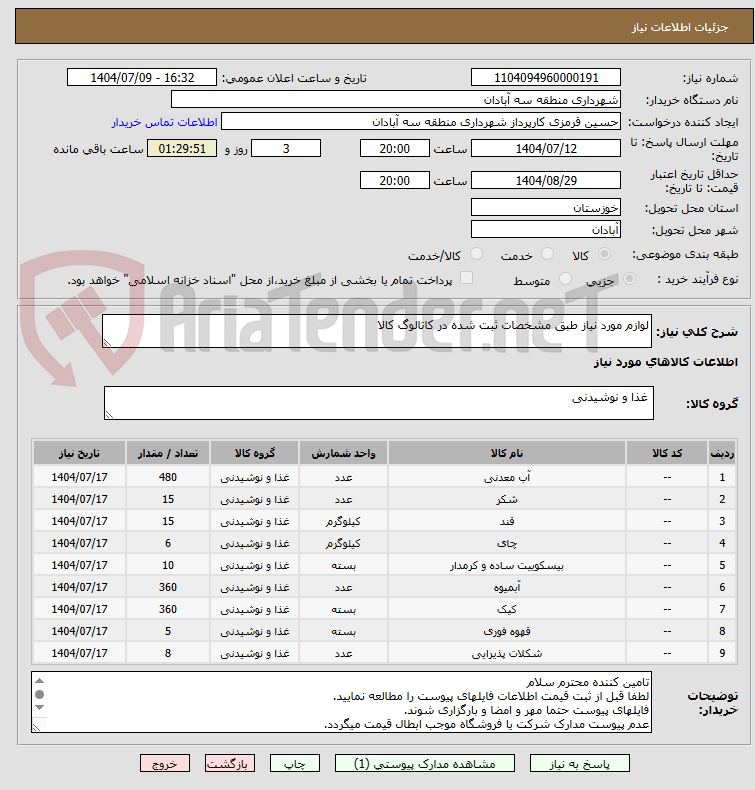Image resolution: width=755 pixels, height=790 pixels.
Task: Click the resize grip of گروه کالا box
Action: (x=110, y=415)
